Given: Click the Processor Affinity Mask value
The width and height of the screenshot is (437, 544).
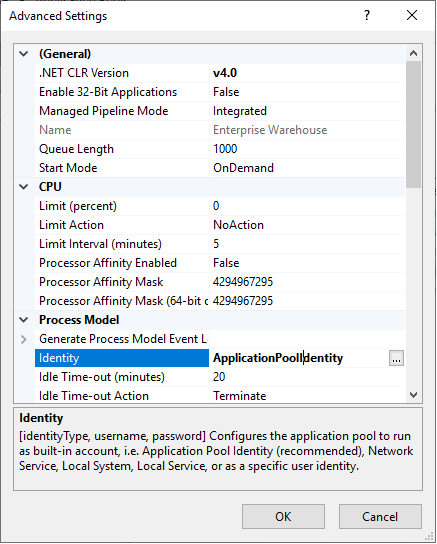Looking at the screenshot, I should 307,282.
